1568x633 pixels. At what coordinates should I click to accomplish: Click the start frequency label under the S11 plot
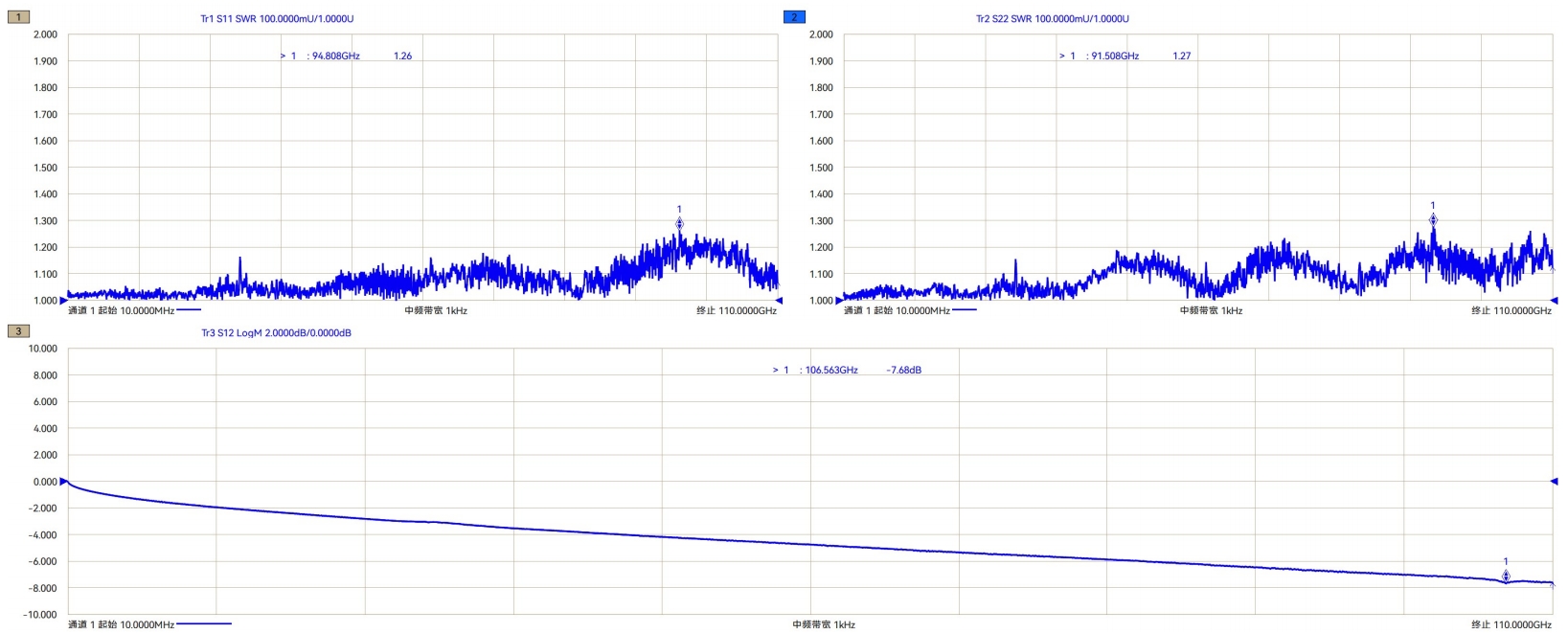[121, 311]
